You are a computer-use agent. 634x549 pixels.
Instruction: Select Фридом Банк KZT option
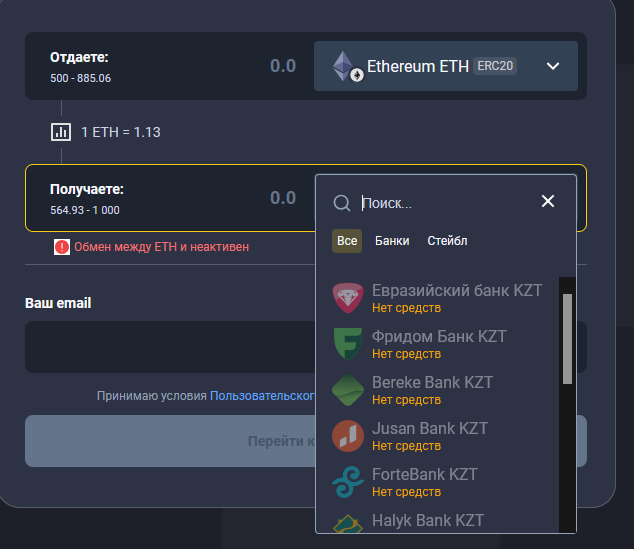(439, 337)
